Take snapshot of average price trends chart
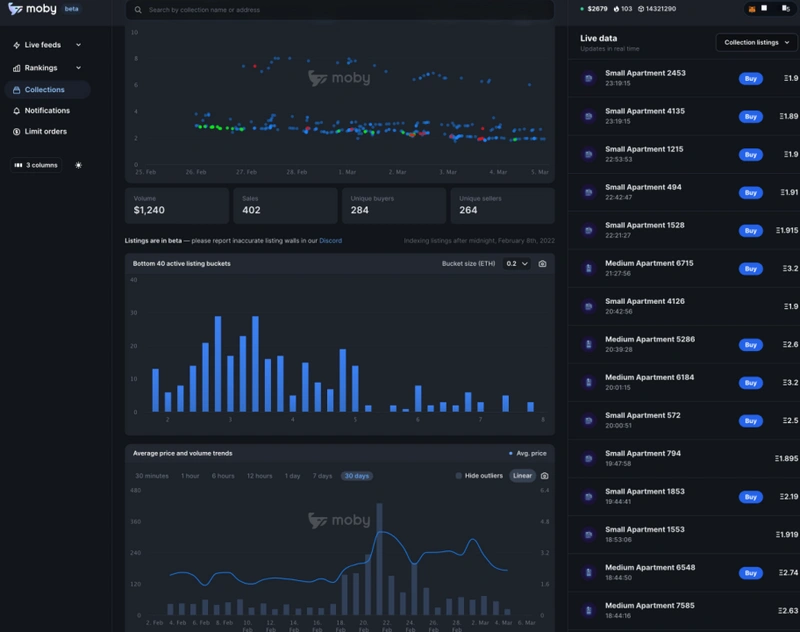 click(544, 476)
